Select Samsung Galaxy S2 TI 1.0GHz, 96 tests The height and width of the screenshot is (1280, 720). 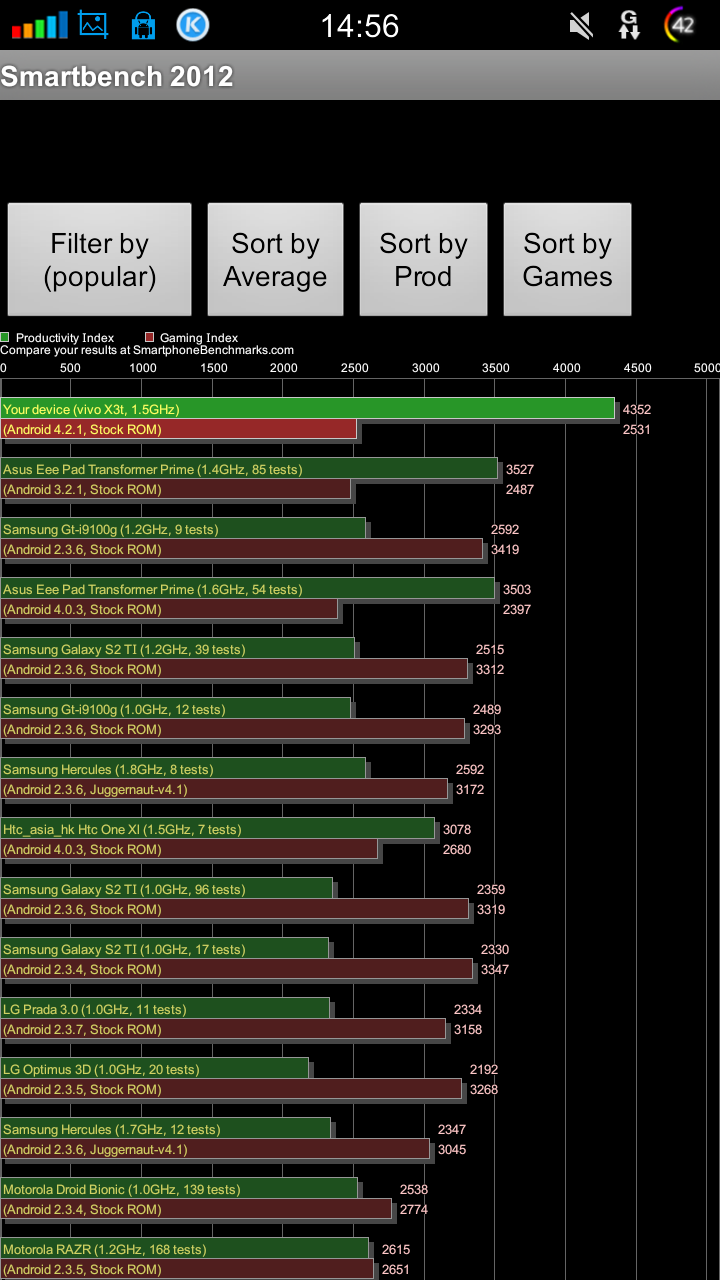pyautogui.click(x=167, y=889)
